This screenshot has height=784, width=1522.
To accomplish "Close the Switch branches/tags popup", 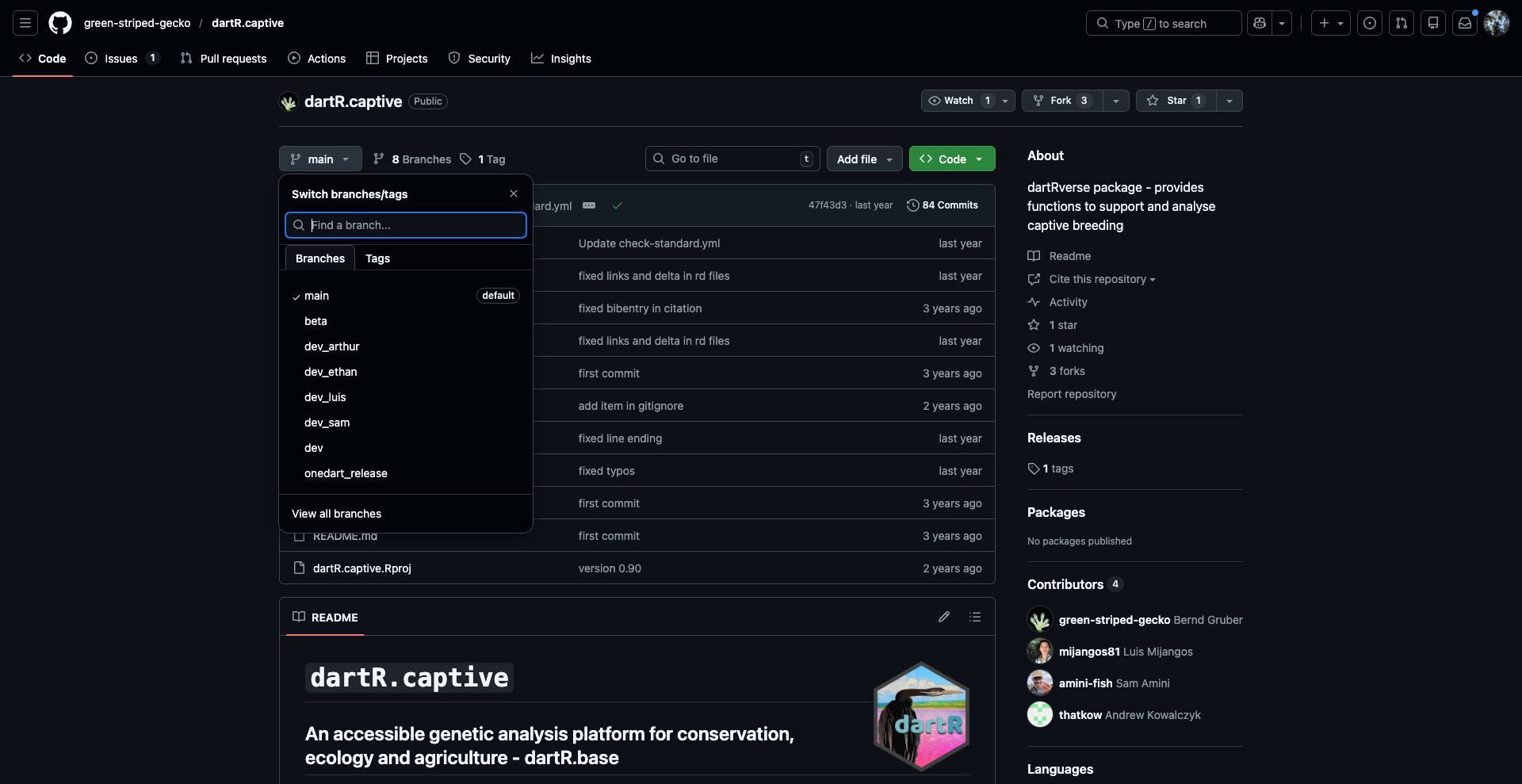I will pos(514,193).
